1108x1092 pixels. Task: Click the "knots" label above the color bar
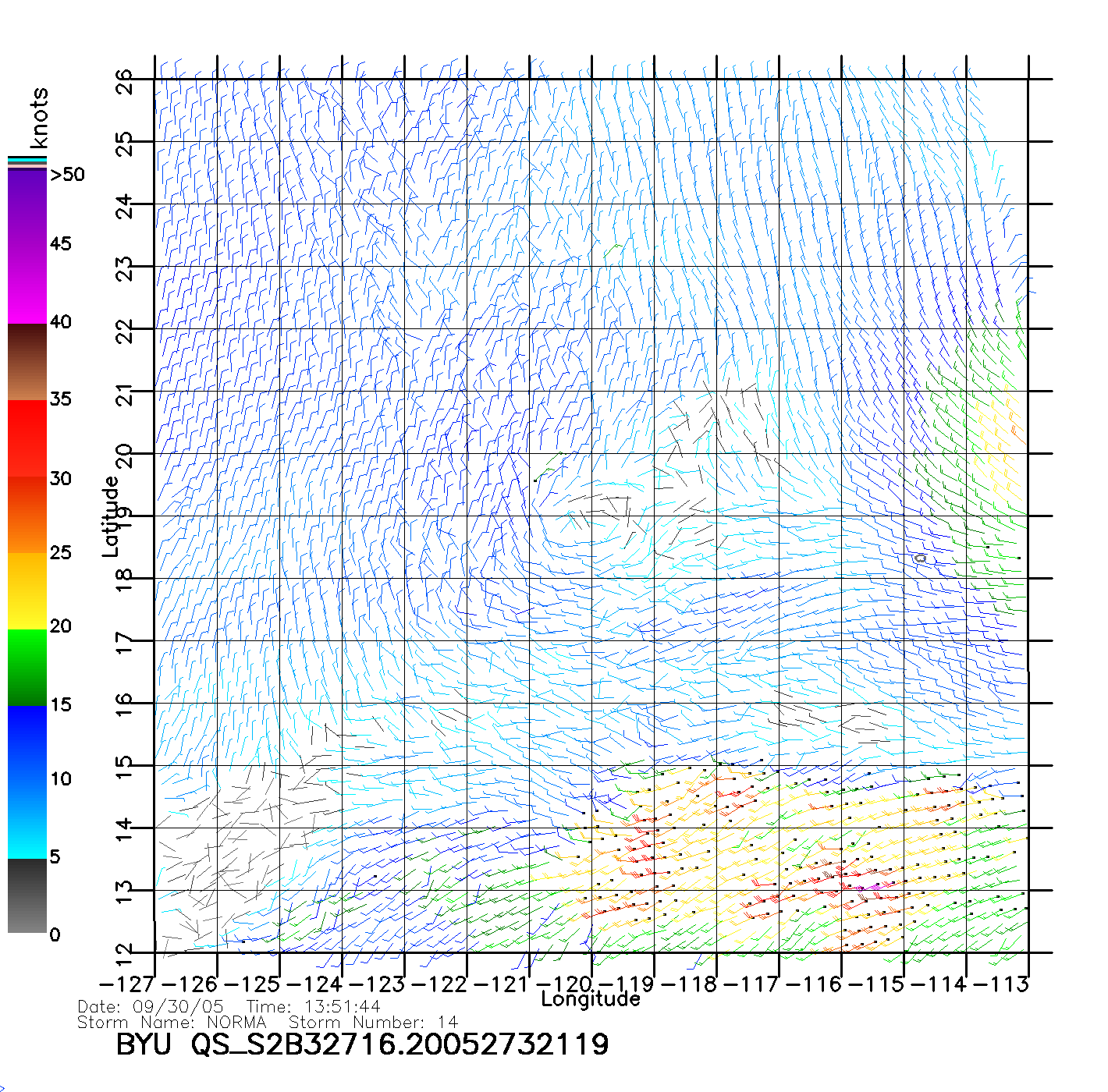(38, 118)
